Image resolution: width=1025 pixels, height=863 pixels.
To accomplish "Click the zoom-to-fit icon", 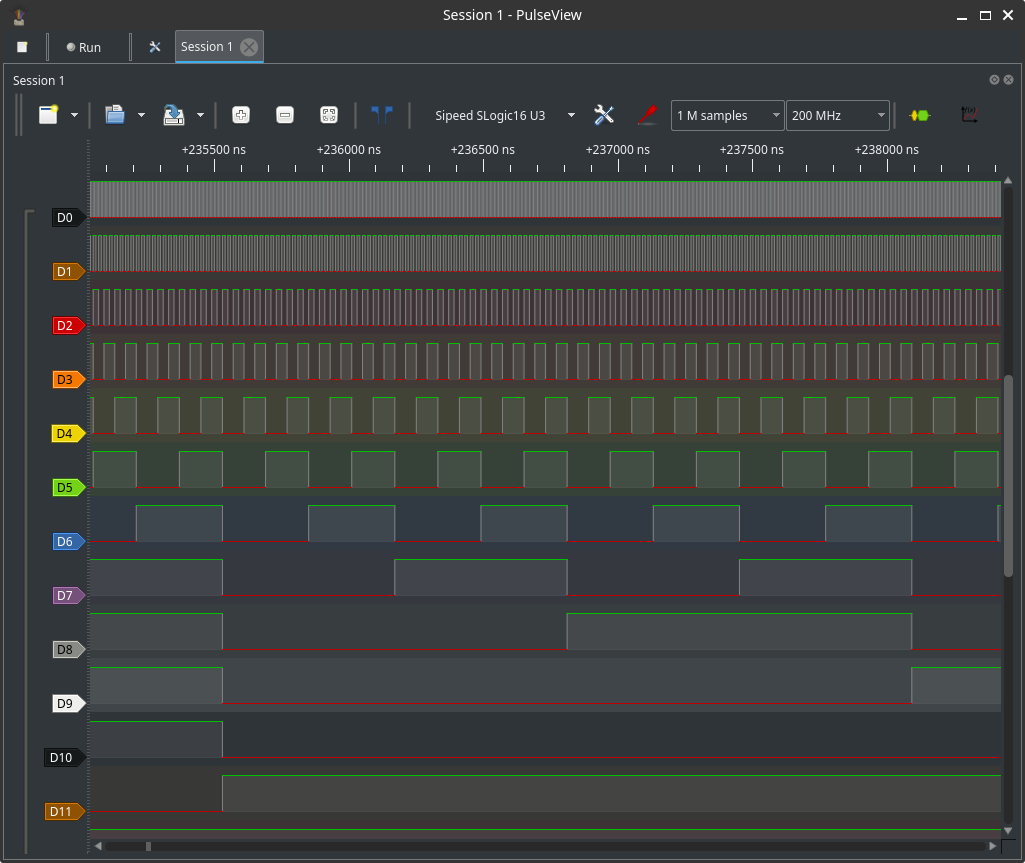I will point(328,115).
